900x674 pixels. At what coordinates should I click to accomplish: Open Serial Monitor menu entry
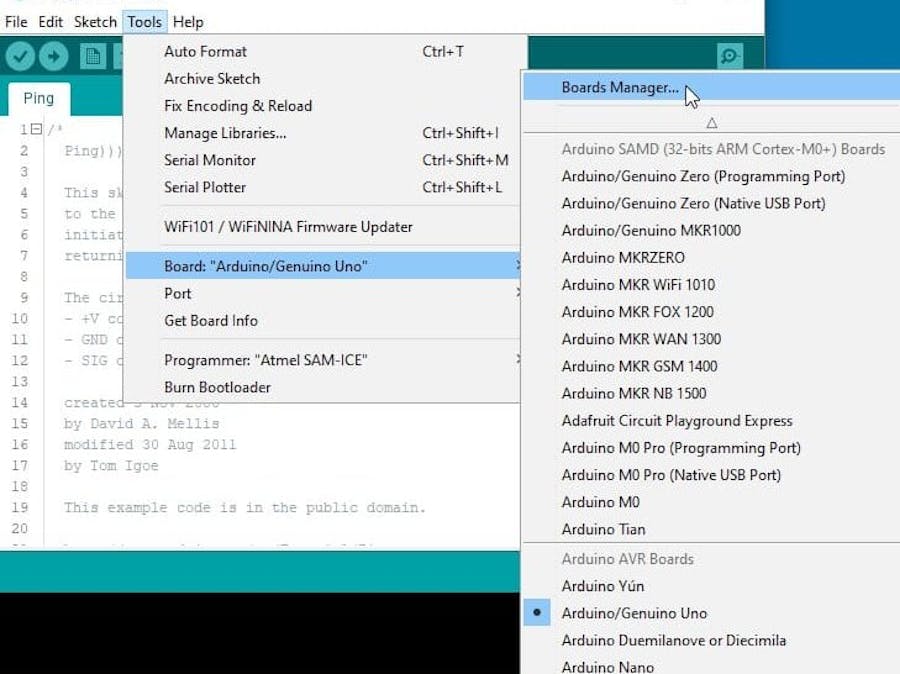[x=322, y=160]
